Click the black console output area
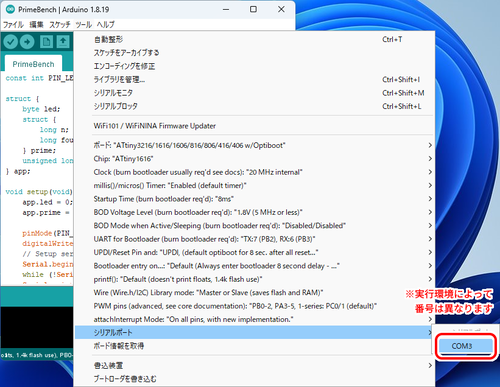The height and width of the screenshot is (387, 500). [x=37, y=328]
